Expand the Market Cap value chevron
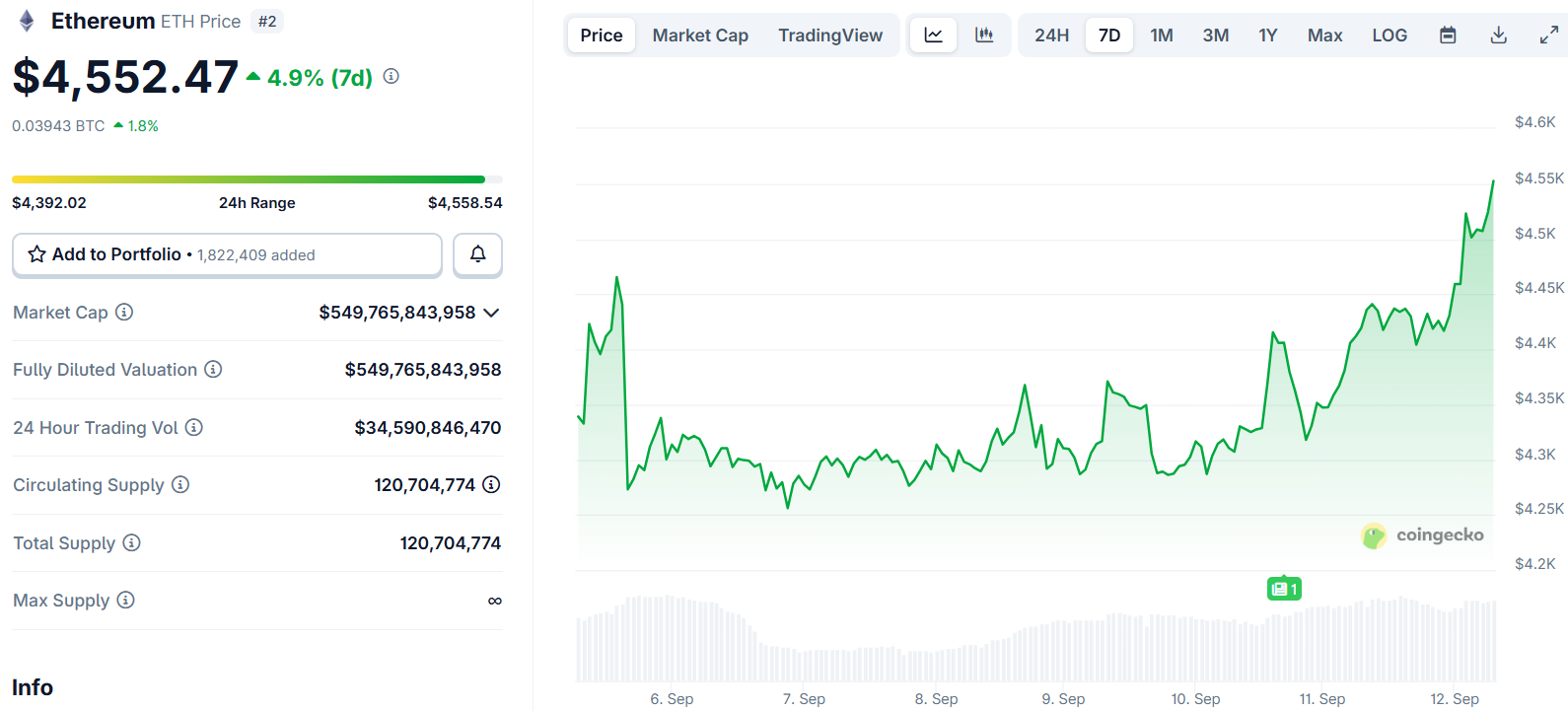Viewport: 1568px width, 711px height. 491,313
